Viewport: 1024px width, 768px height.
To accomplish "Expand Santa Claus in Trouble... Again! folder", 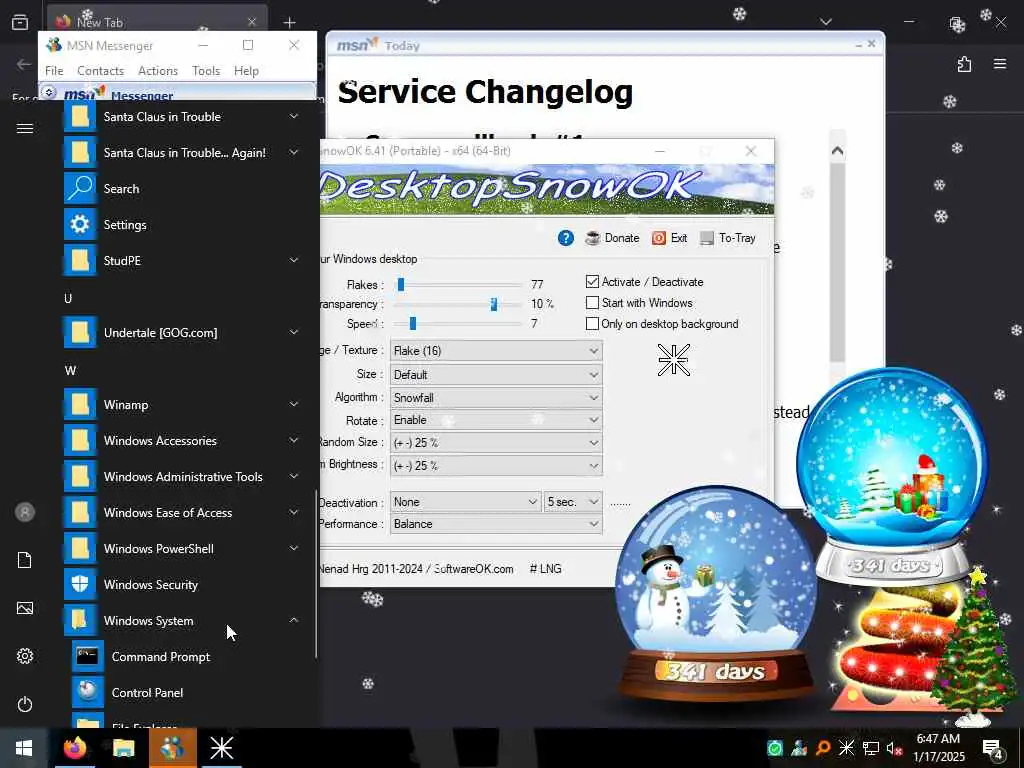I will (294, 152).
